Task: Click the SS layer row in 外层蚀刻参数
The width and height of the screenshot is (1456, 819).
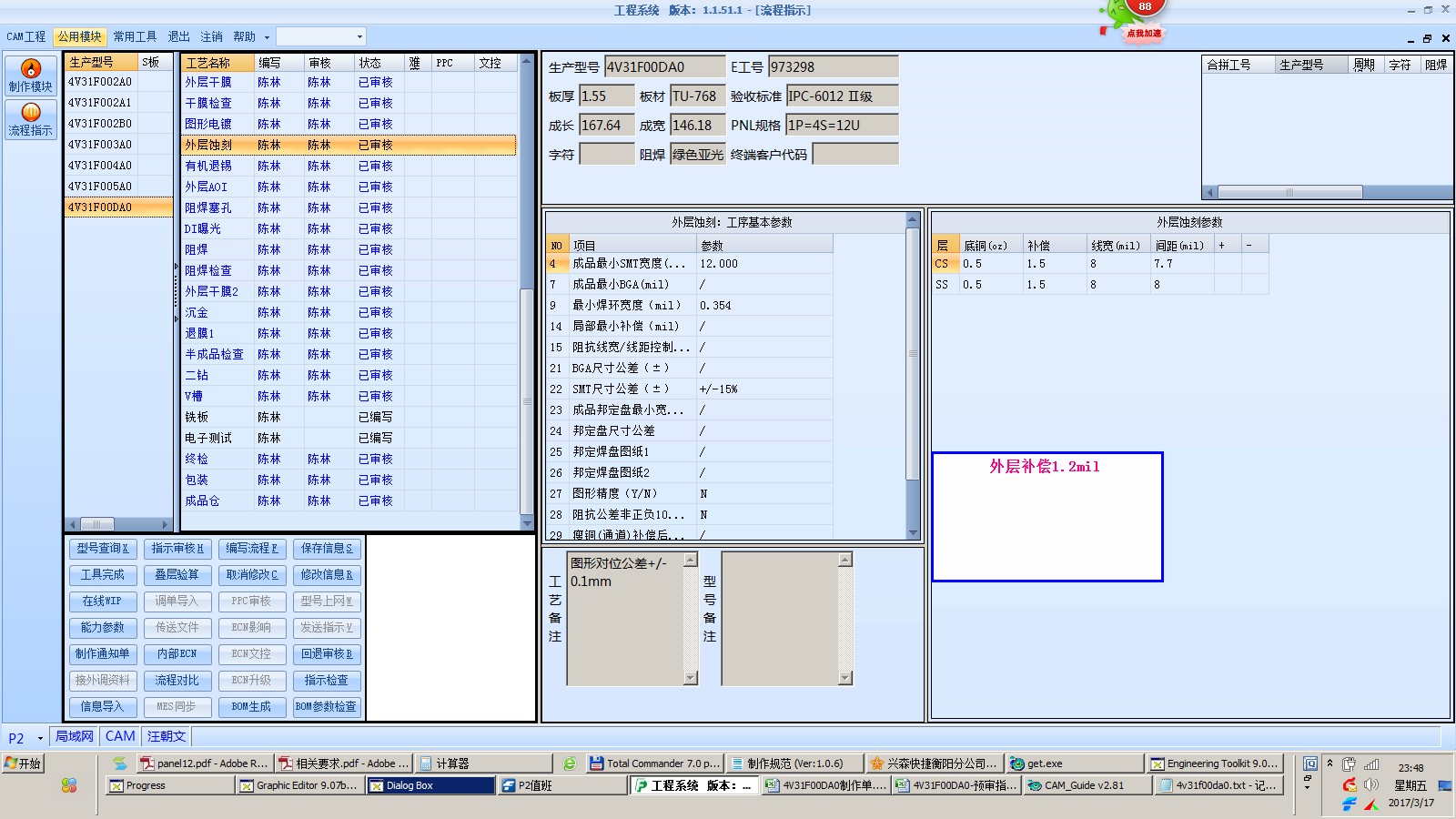Action: tap(1100, 285)
